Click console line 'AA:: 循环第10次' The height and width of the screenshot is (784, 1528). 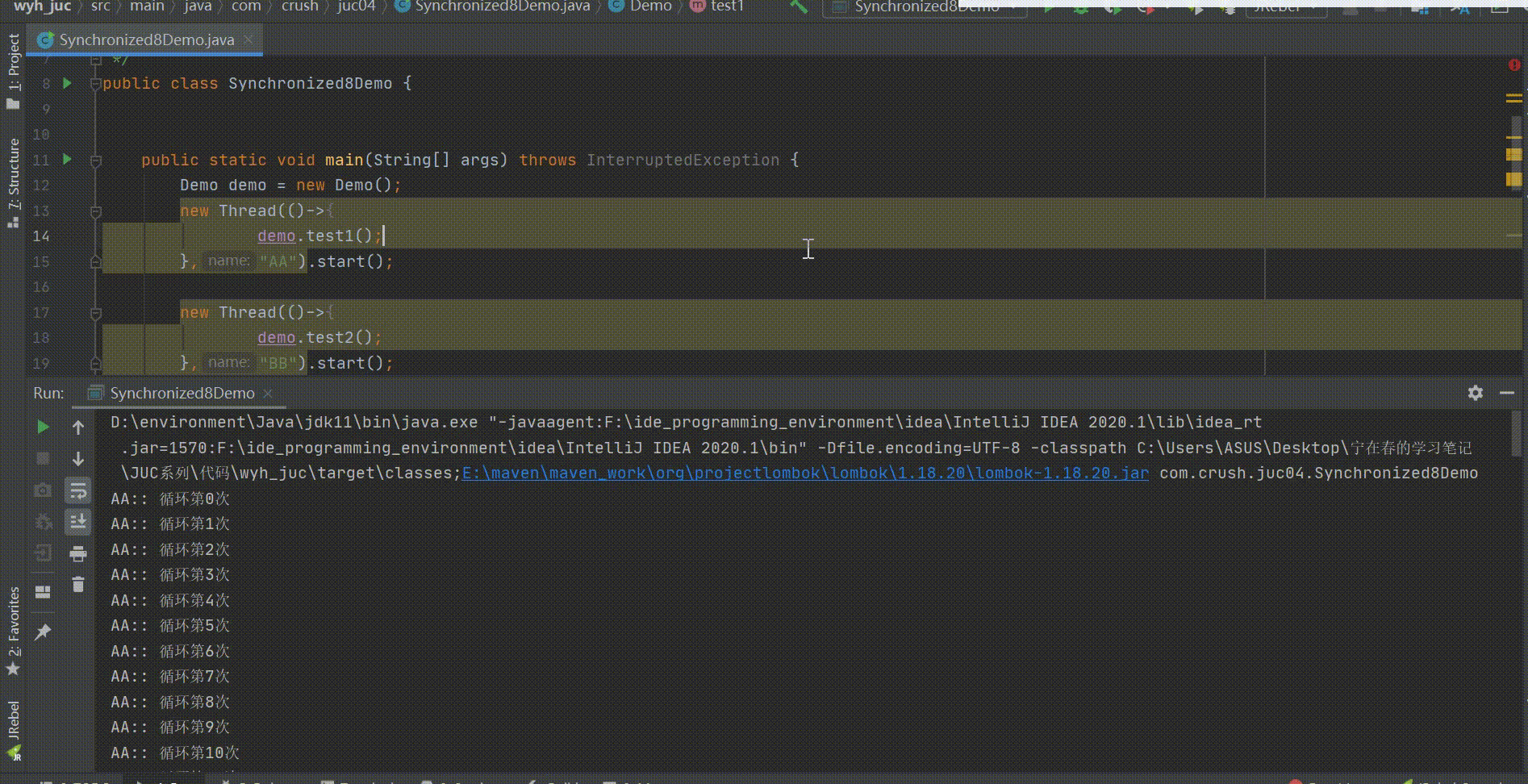click(175, 753)
